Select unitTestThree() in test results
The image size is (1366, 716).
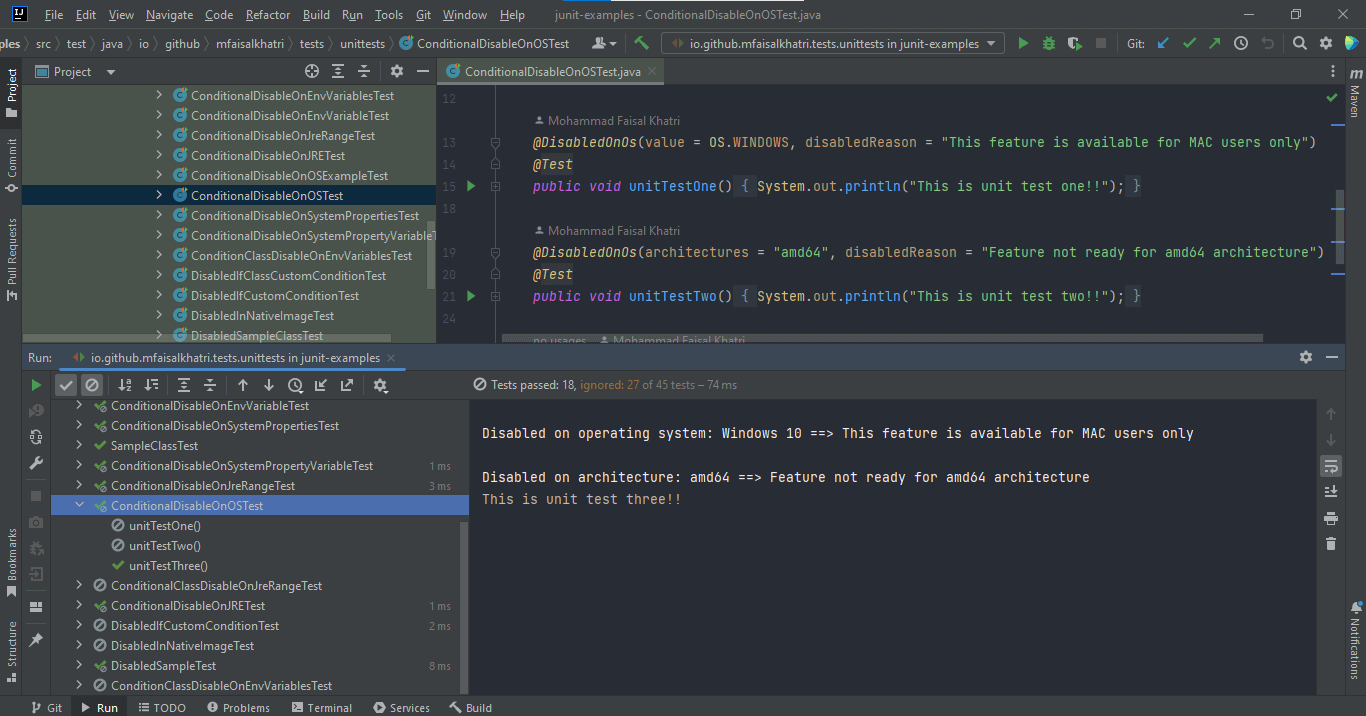168,566
